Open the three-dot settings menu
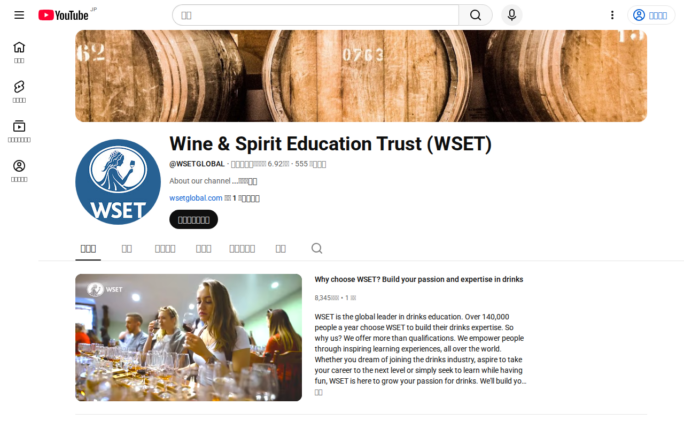Viewport: 684px width, 428px height. [612, 15]
